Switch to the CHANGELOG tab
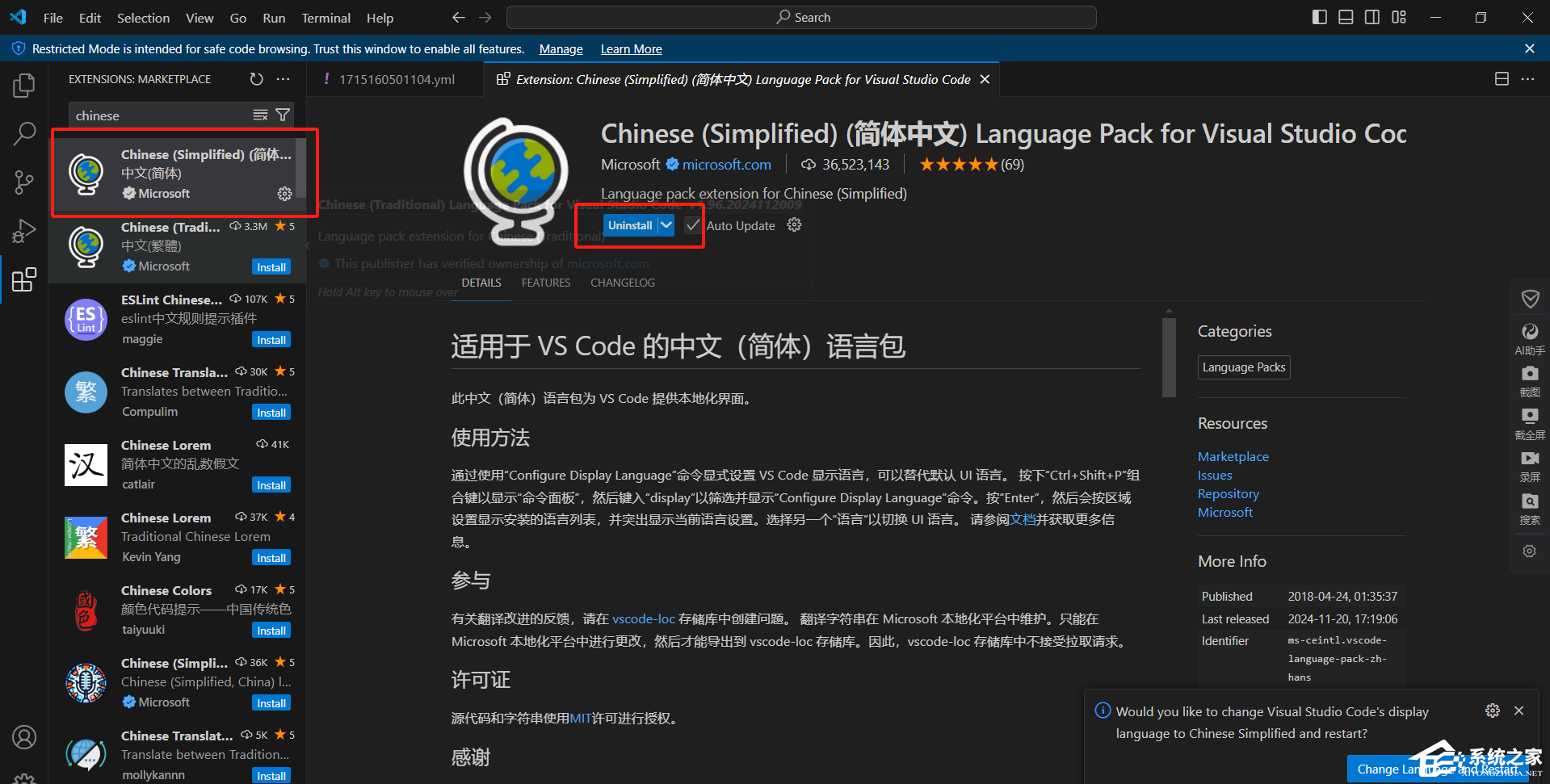The image size is (1550, 784). tap(622, 282)
